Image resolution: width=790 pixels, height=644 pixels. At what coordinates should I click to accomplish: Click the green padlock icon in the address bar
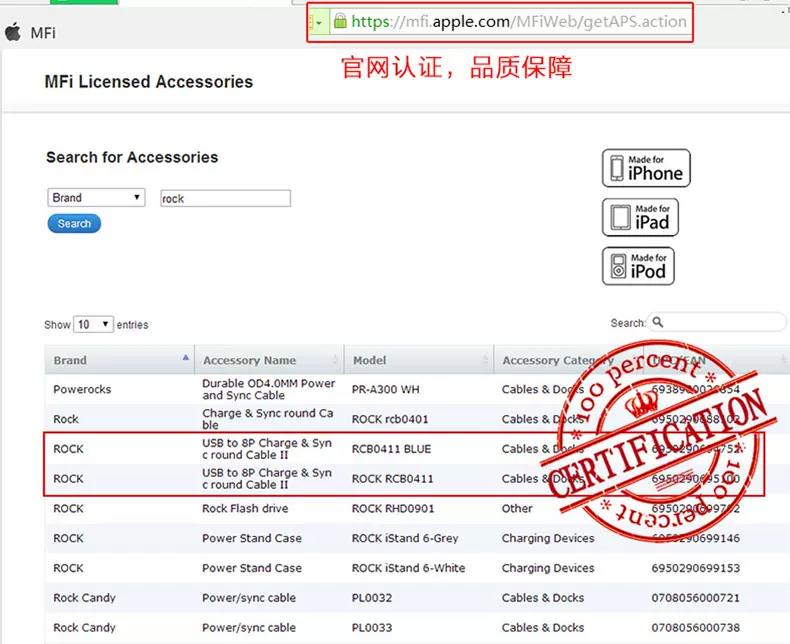click(x=340, y=21)
